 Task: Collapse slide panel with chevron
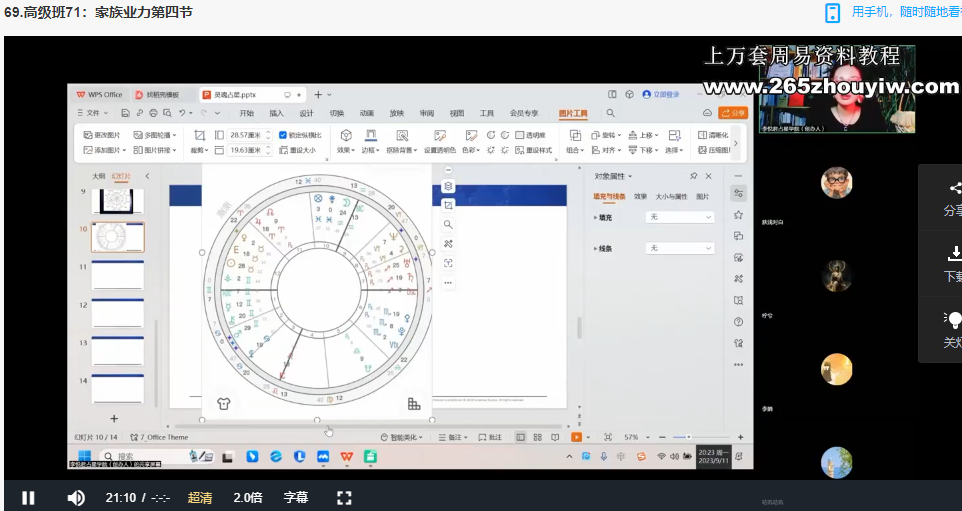(147, 176)
